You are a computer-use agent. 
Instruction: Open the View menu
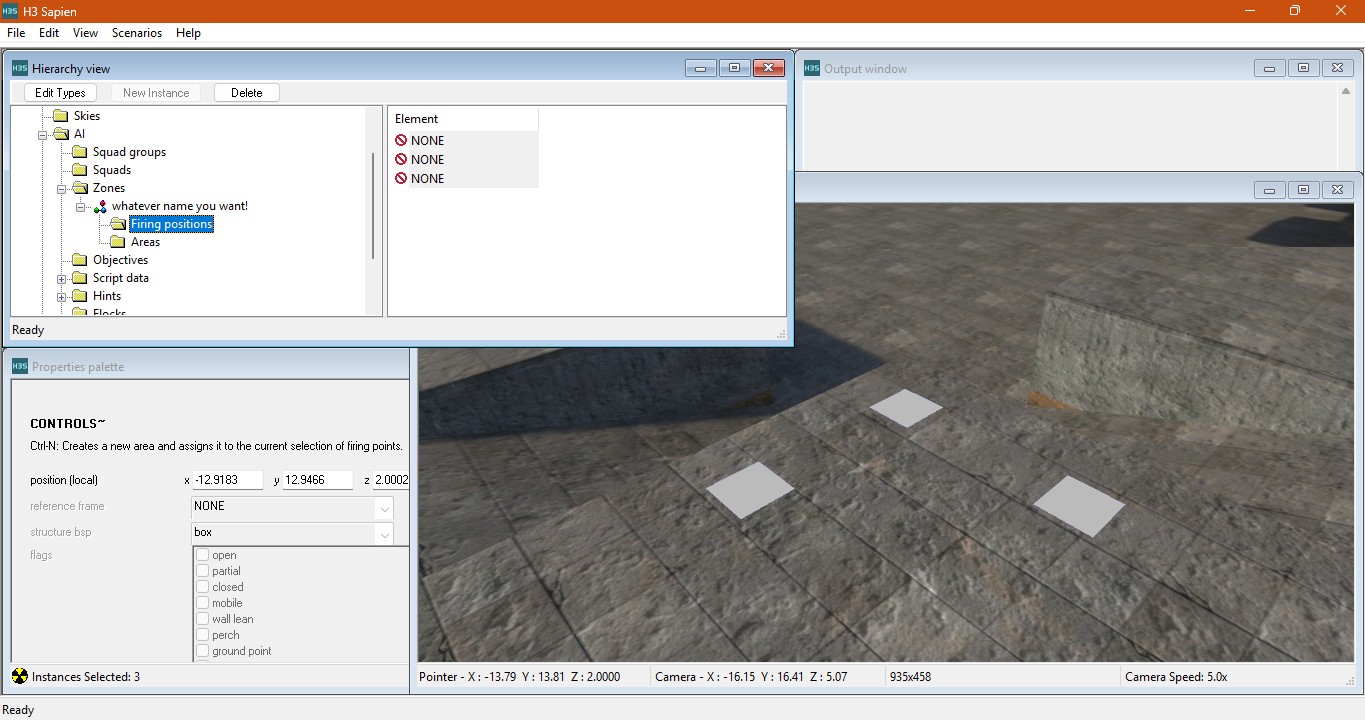click(x=86, y=33)
